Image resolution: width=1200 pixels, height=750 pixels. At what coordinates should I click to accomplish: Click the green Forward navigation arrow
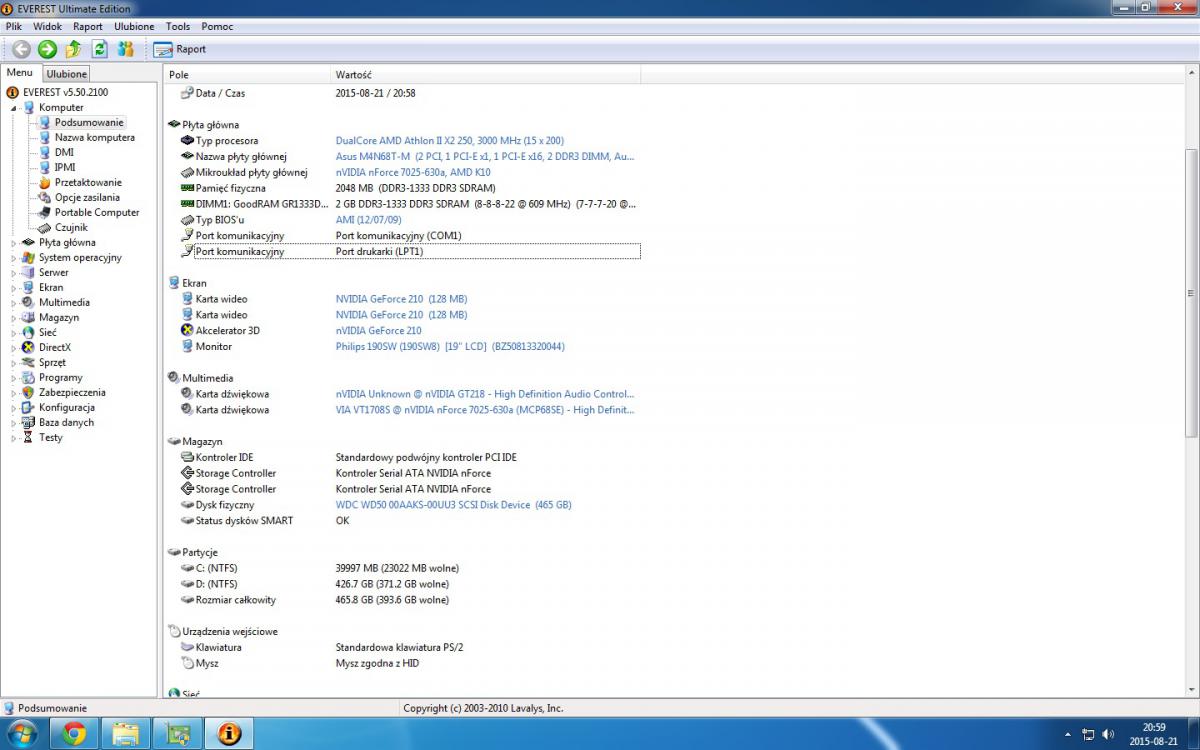pyautogui.click(x=47, y=49)
